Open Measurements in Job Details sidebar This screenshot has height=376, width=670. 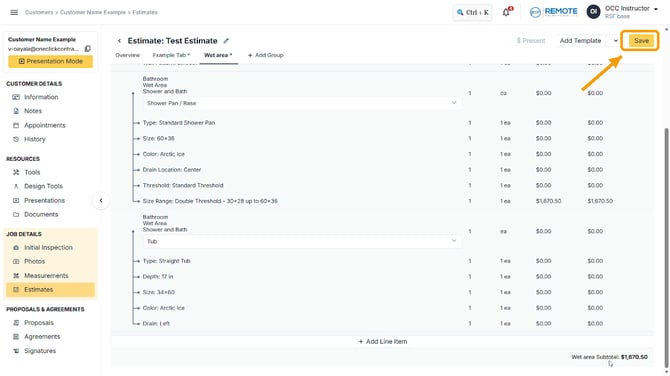tap(46, 276)
